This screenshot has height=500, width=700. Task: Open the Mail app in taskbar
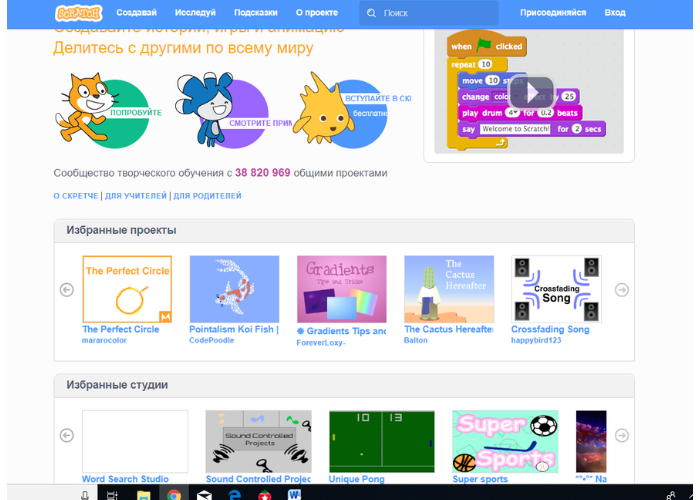pos(204,495)
